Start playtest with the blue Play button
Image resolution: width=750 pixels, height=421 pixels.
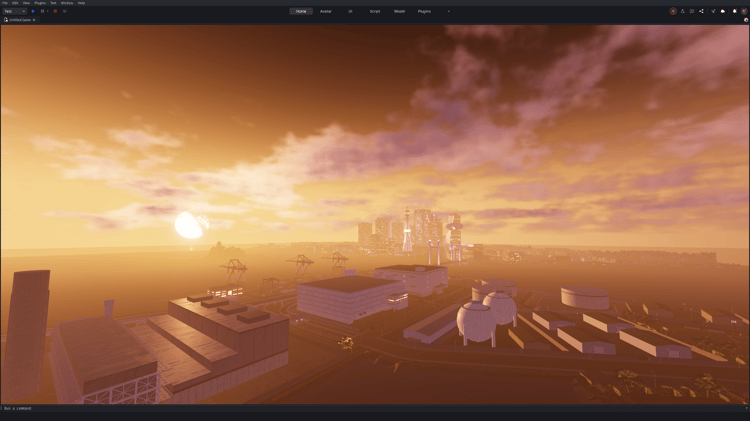coord(33,11)
